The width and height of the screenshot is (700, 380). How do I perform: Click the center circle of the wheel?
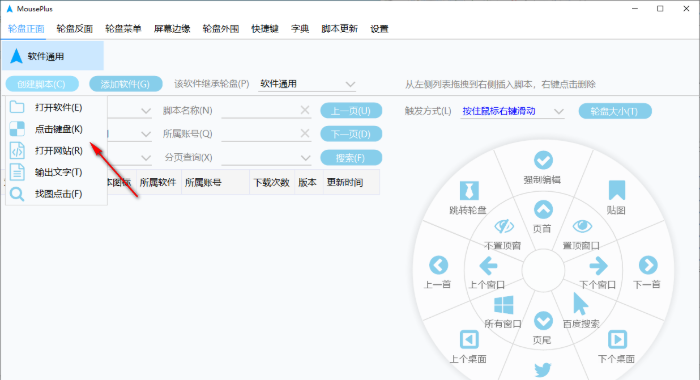(543, 271)
